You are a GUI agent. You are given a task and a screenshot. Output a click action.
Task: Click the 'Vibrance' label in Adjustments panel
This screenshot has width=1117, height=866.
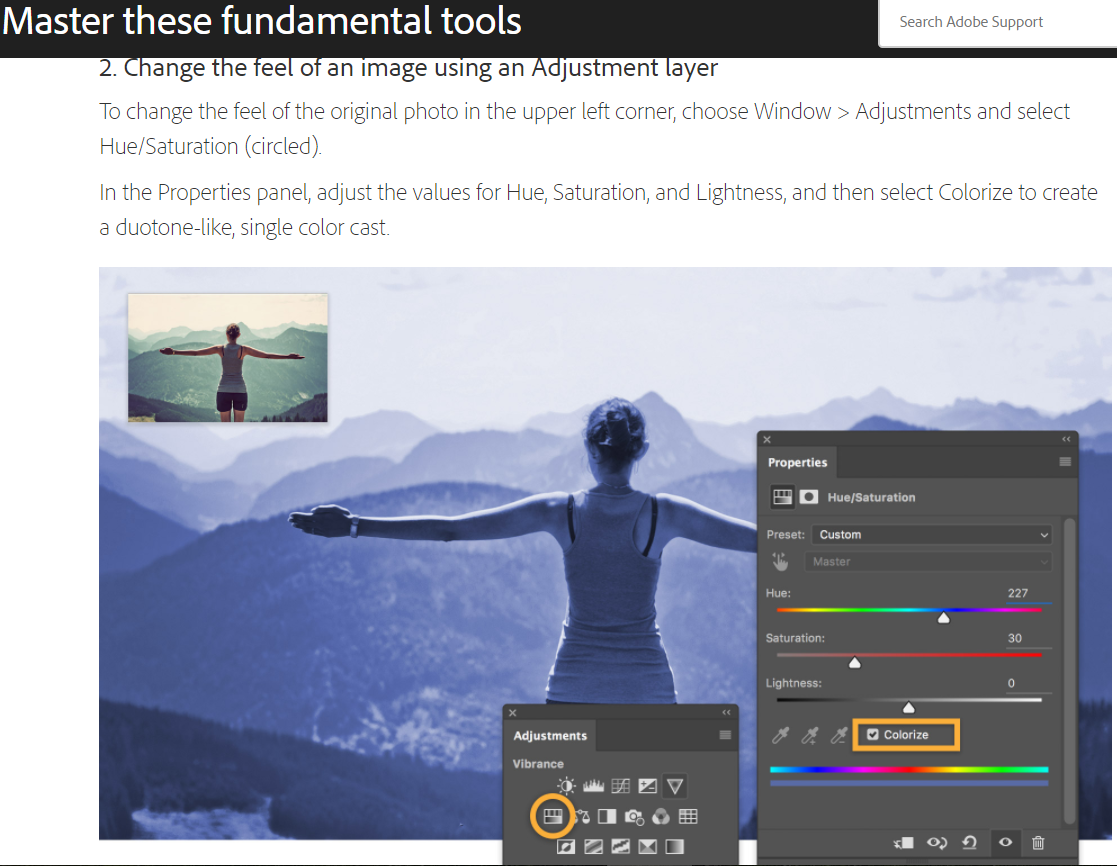538,763
